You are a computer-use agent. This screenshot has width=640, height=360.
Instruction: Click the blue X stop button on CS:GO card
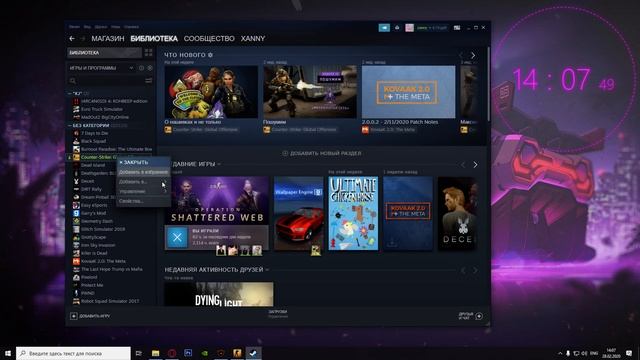[177, 237]
